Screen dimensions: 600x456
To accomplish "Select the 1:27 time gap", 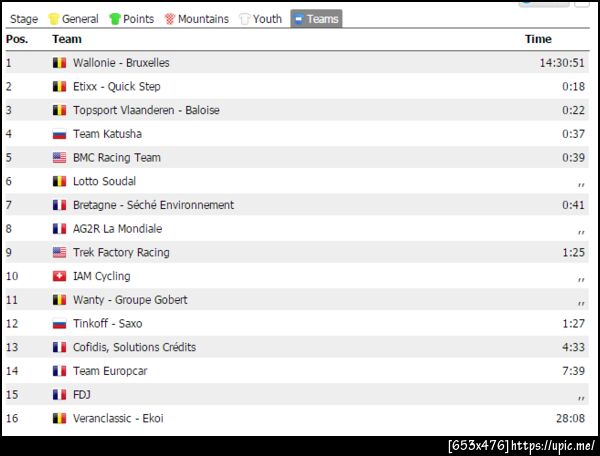I will click(573, 324).
